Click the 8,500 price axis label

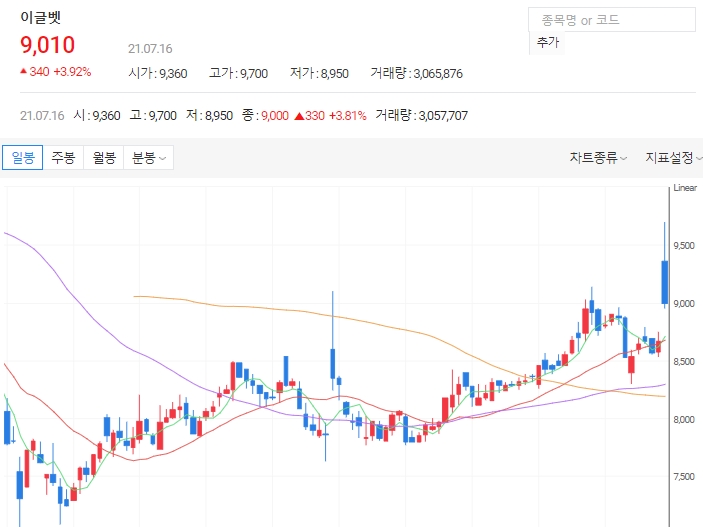684,361
